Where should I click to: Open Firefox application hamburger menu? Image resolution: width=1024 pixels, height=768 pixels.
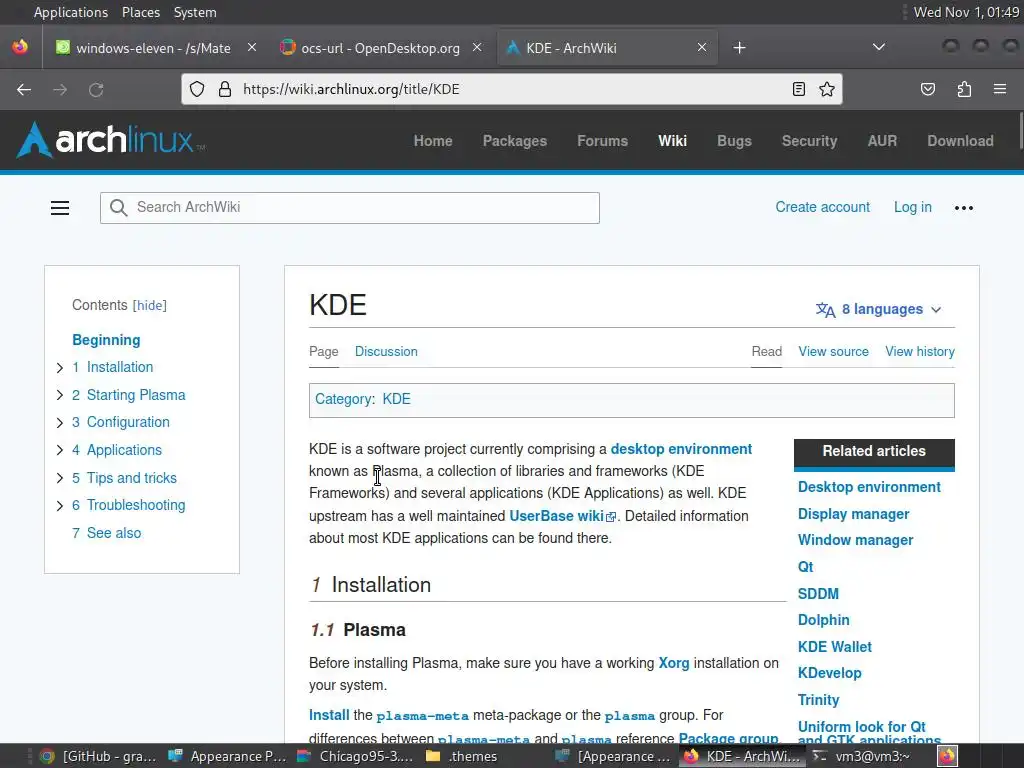(x=1000, y=89)
